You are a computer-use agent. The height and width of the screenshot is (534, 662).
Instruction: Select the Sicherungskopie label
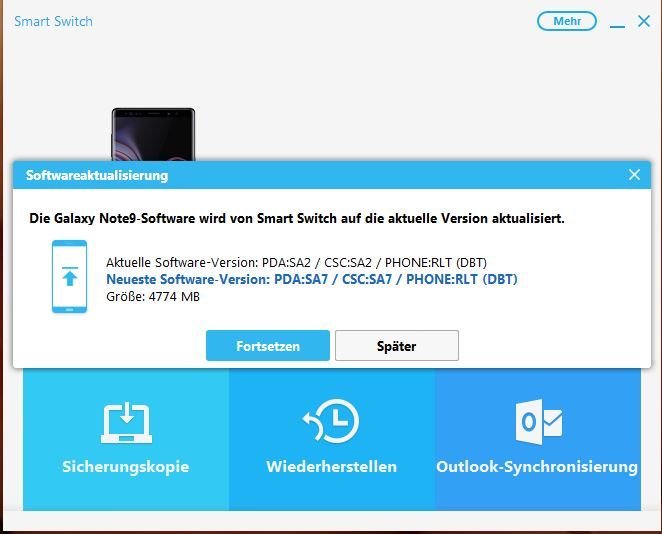(125, 466)
